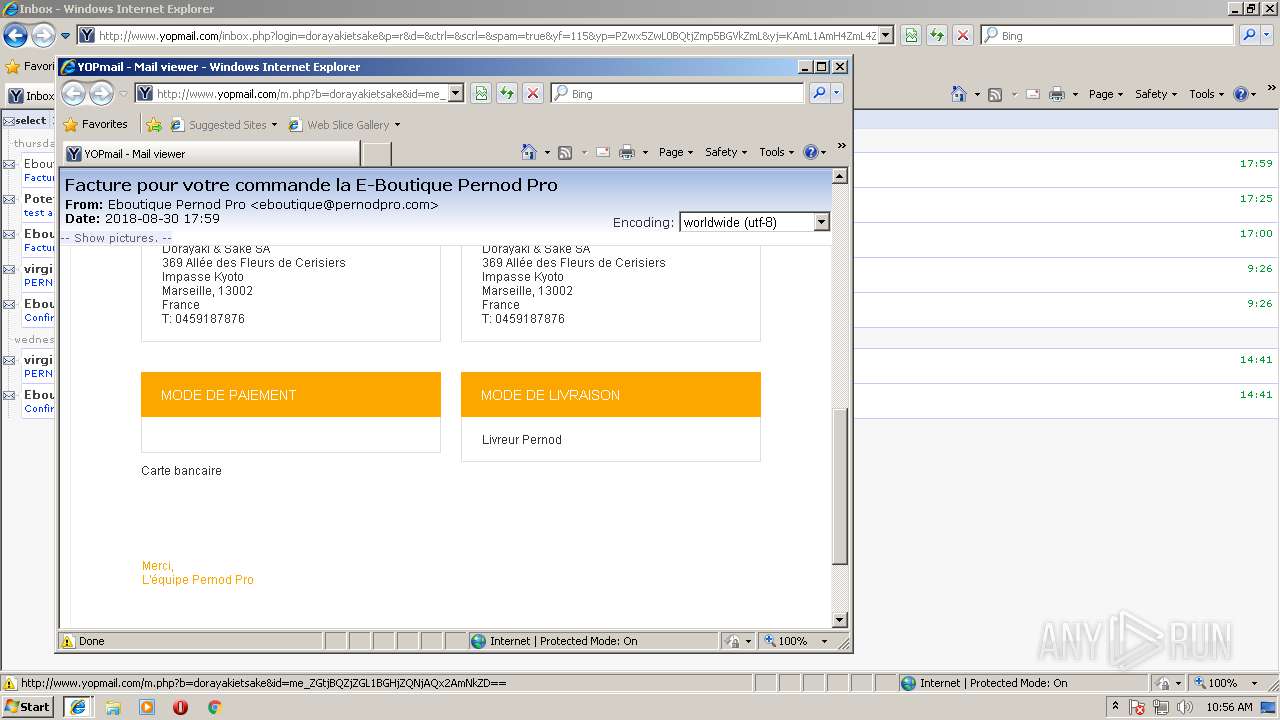Screen dimensions: 1280x720
Task: Open Tools menu in Mail viewer
Action: (x=776, y=152)
